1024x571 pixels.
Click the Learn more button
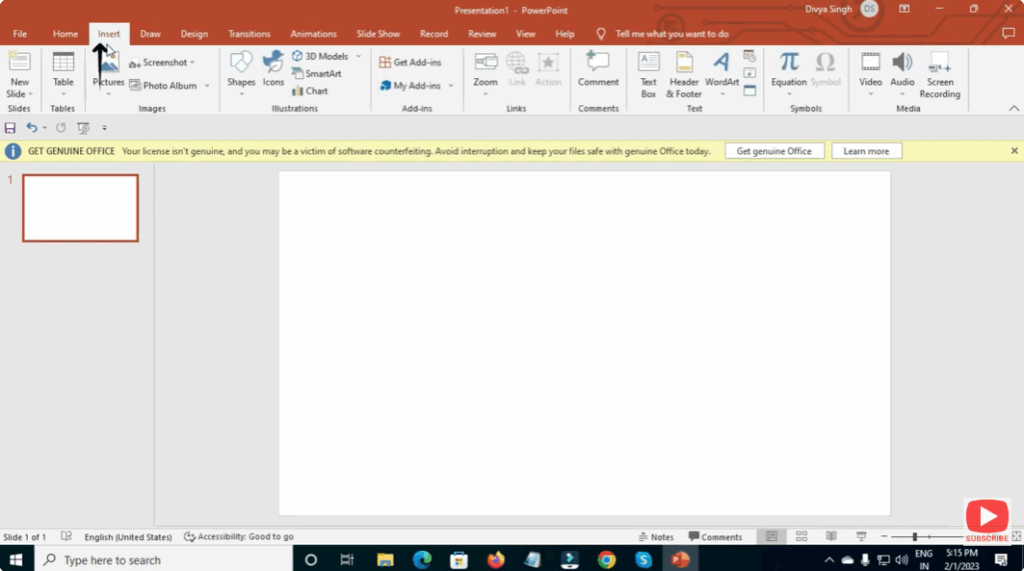866,151
